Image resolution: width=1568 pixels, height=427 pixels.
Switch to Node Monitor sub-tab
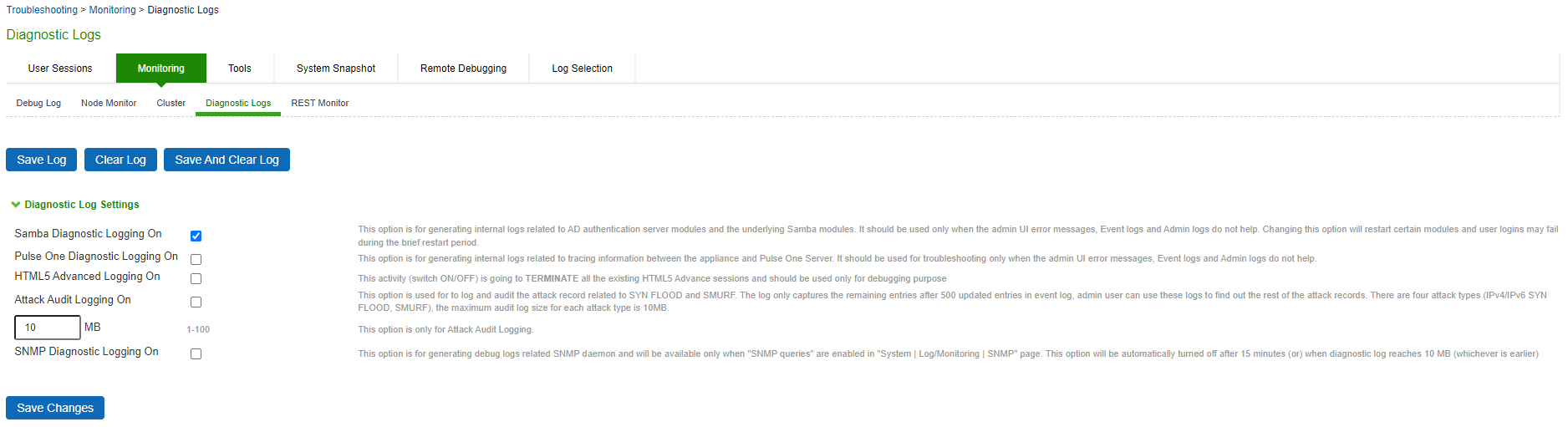point(109,104)
